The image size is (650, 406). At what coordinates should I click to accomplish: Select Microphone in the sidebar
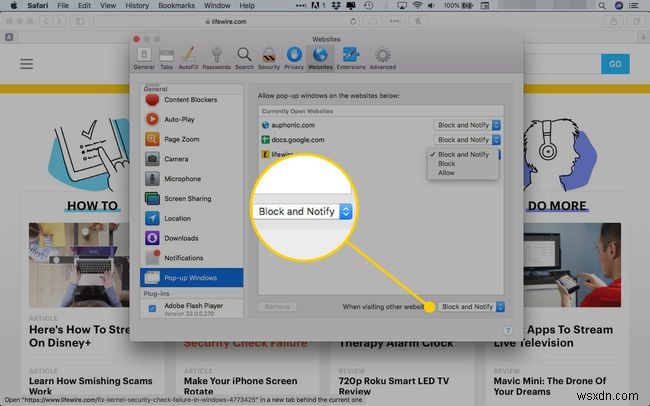(x=192, y=179)
